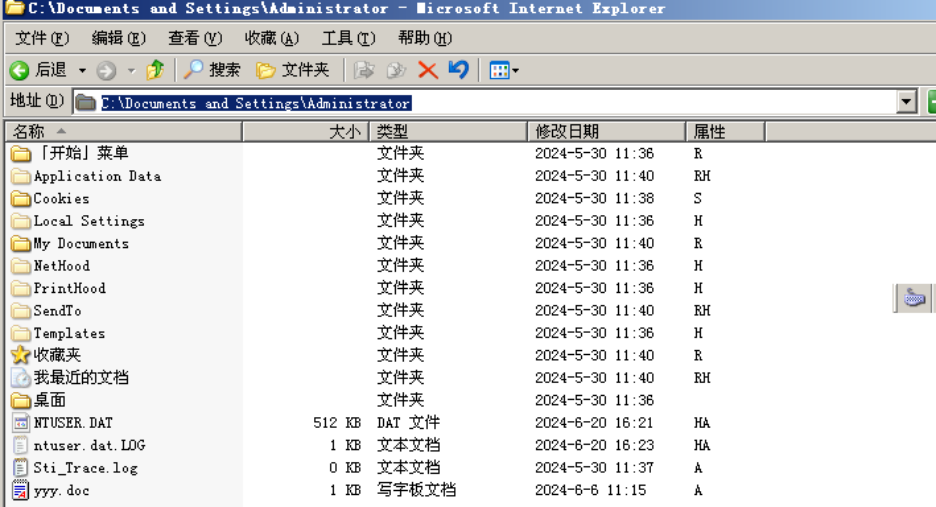
Task: Sort by 属性 column header
Action: point(725,131)
